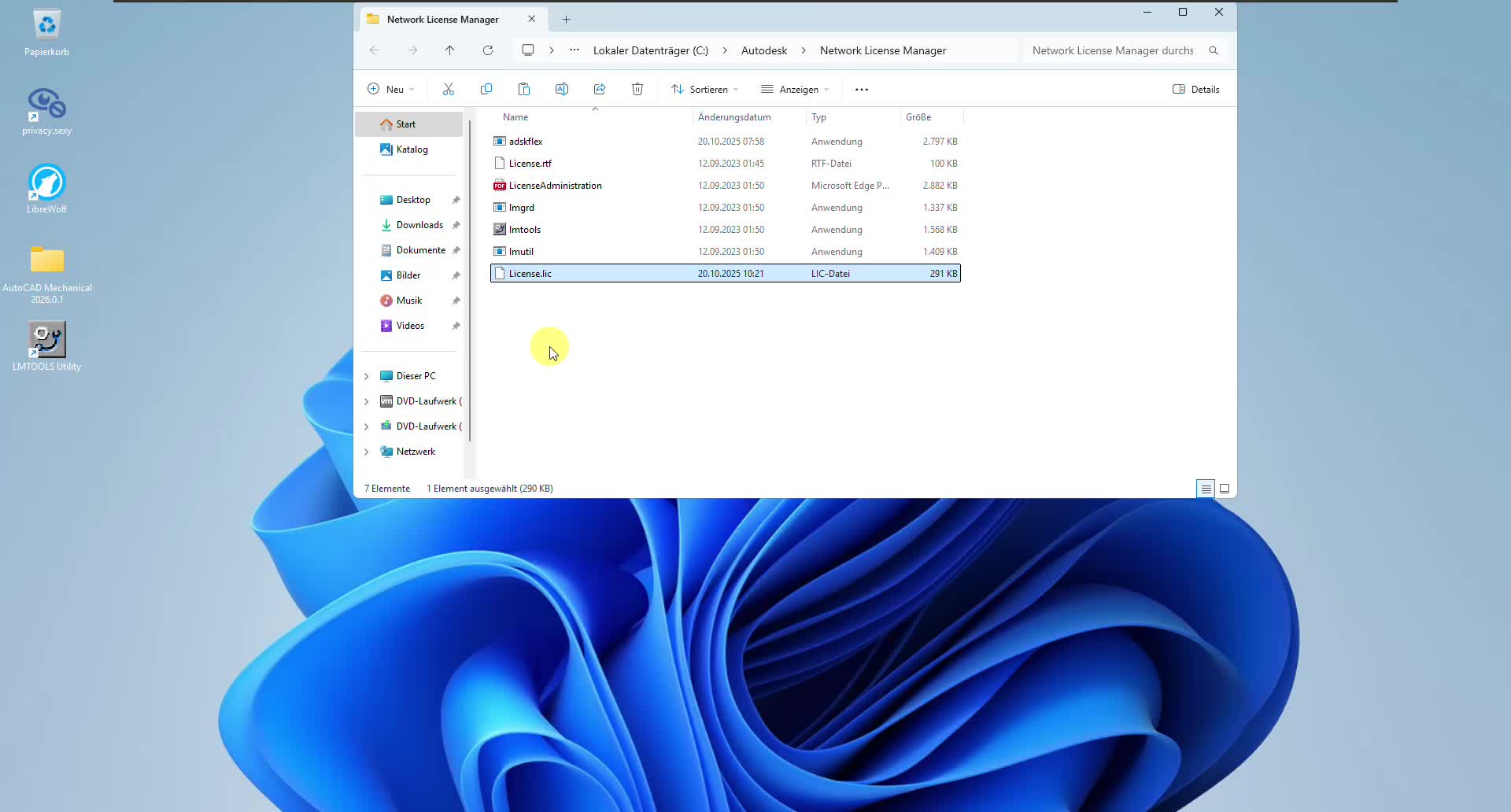Click the Network License Manager search field
This screenshot has width=1511, height=812.
[1113, 50]
